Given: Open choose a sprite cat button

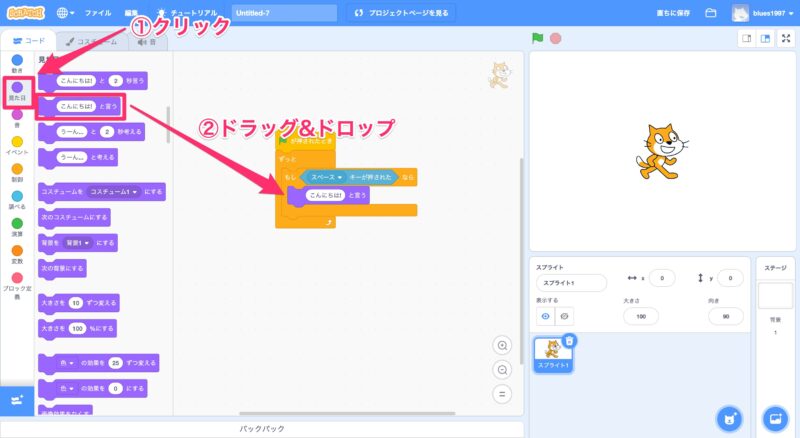Looking at the screenshot, I should tap(731, 417).
